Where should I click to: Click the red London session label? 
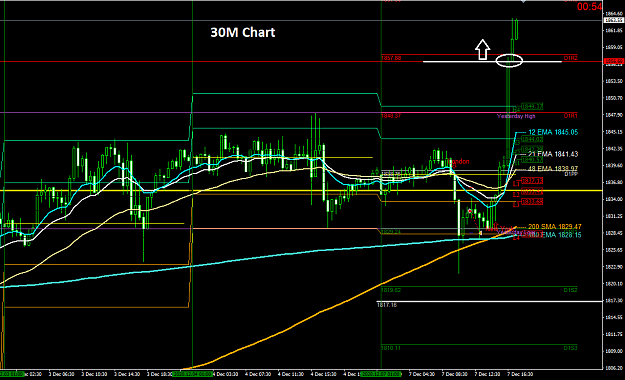[459, 162]
